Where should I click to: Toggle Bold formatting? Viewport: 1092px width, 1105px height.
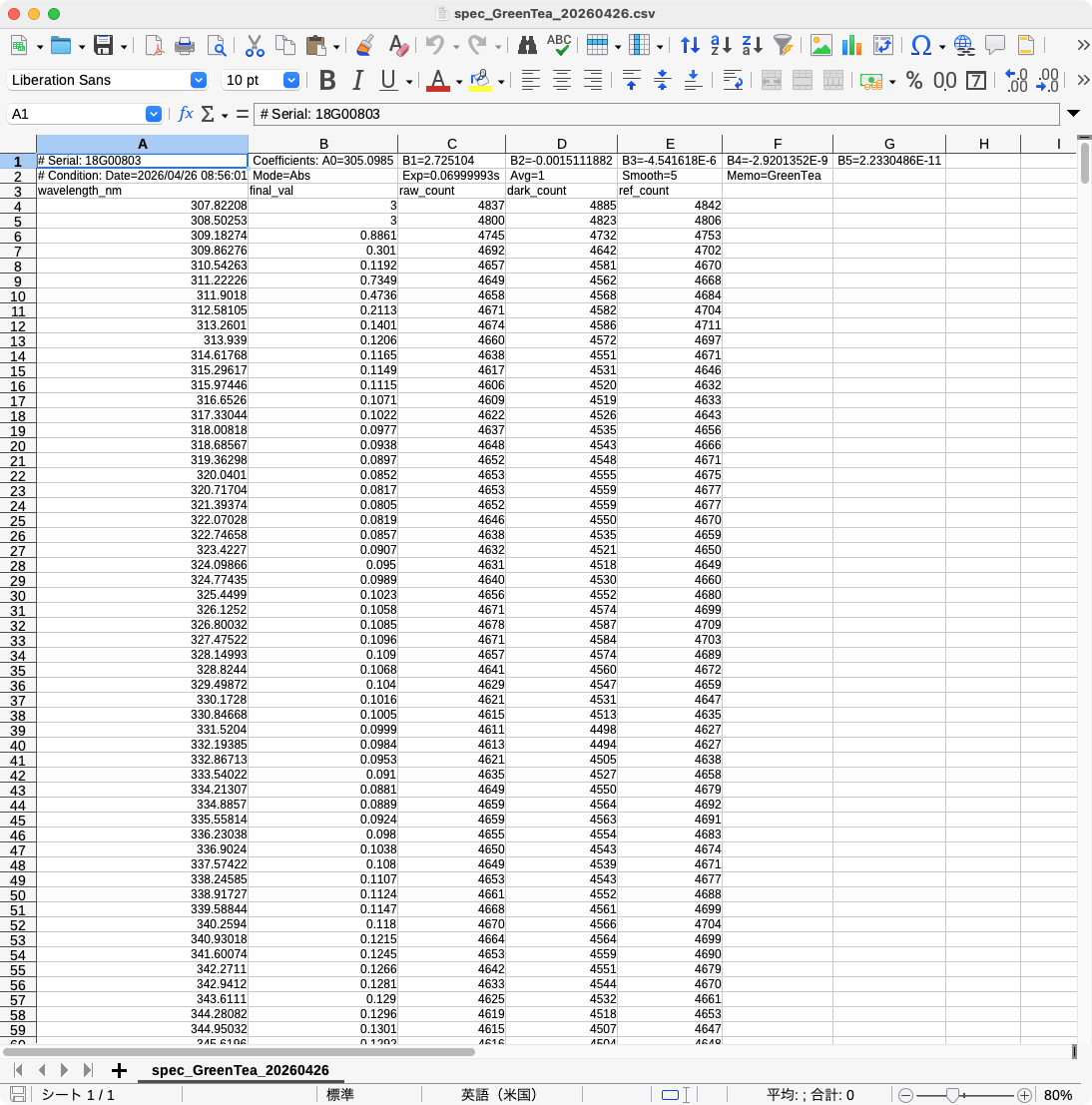point(327,81)
